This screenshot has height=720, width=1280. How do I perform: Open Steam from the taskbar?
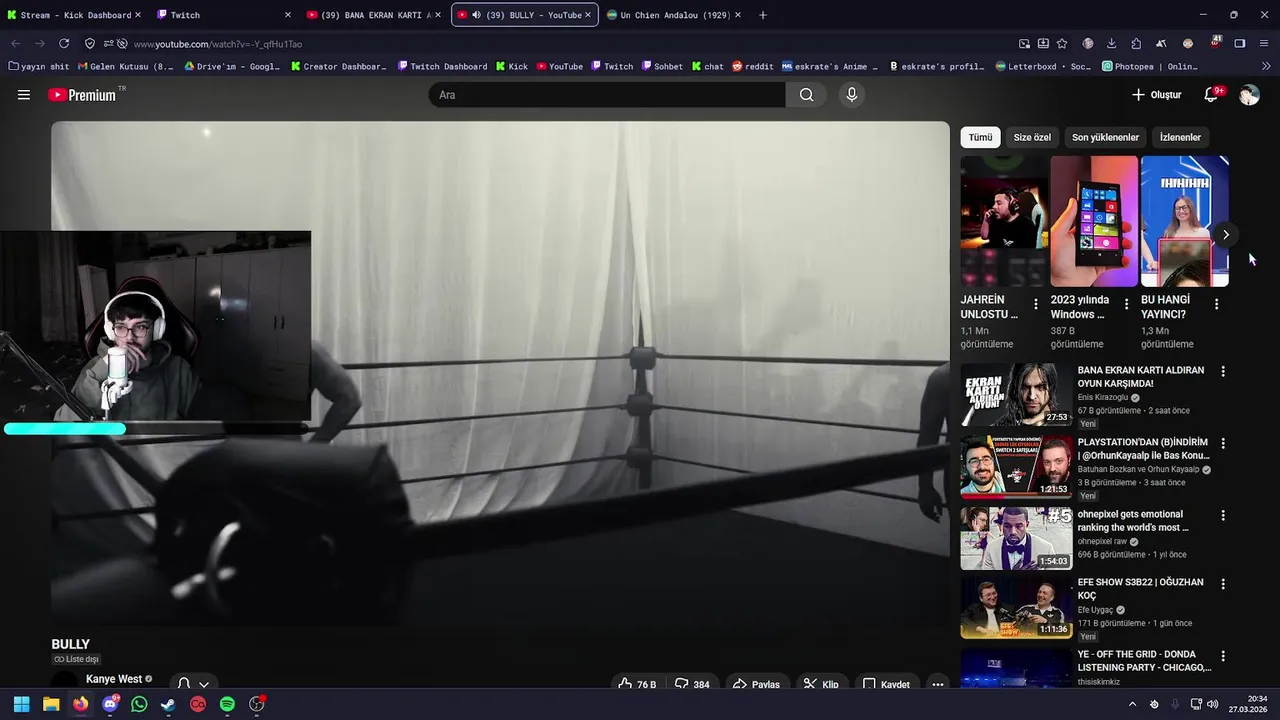click(168, 704)
